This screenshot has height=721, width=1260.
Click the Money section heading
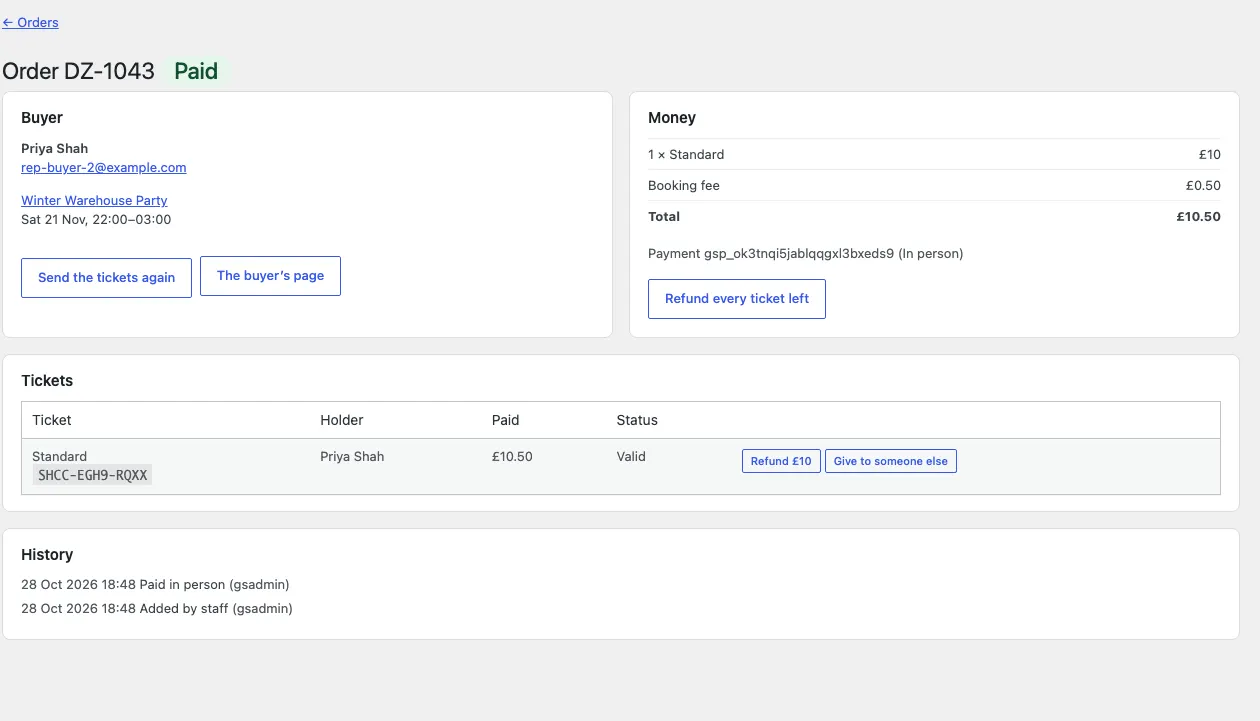672,117
